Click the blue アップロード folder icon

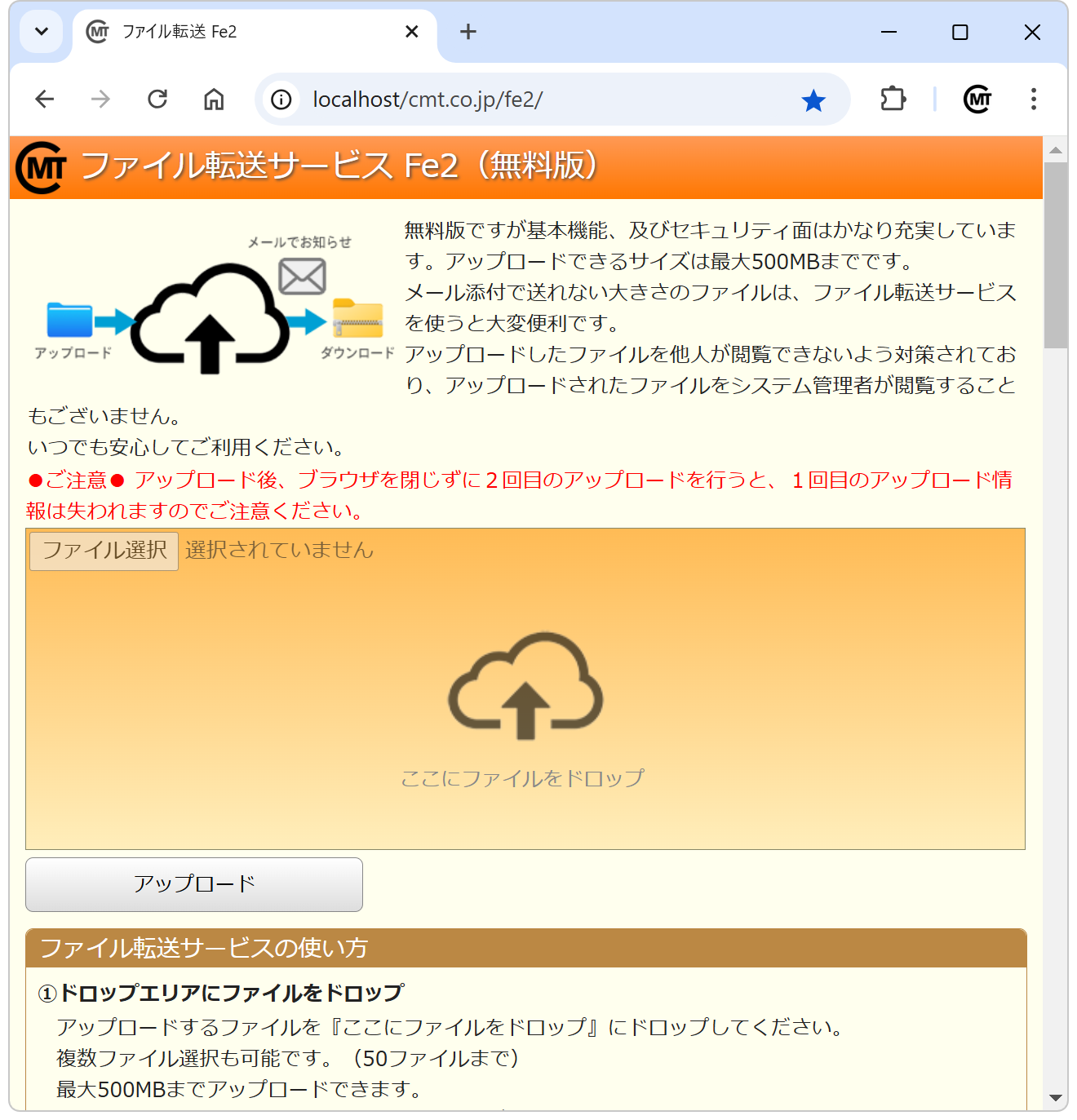point(69,320)
